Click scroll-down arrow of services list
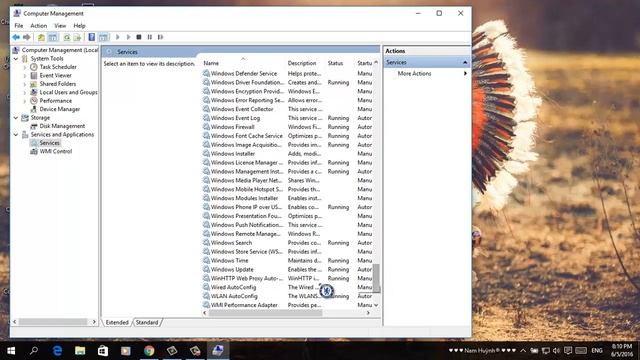 pos(376,305)
